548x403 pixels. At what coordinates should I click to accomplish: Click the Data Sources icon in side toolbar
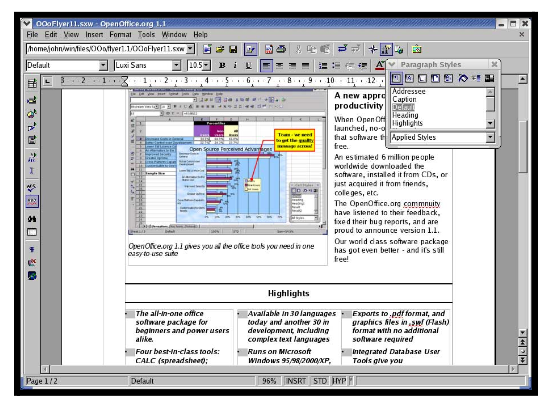pos(32,232)
